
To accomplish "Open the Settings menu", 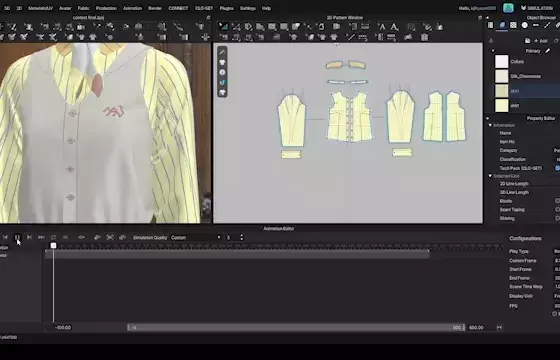I will tap(248, 8).
